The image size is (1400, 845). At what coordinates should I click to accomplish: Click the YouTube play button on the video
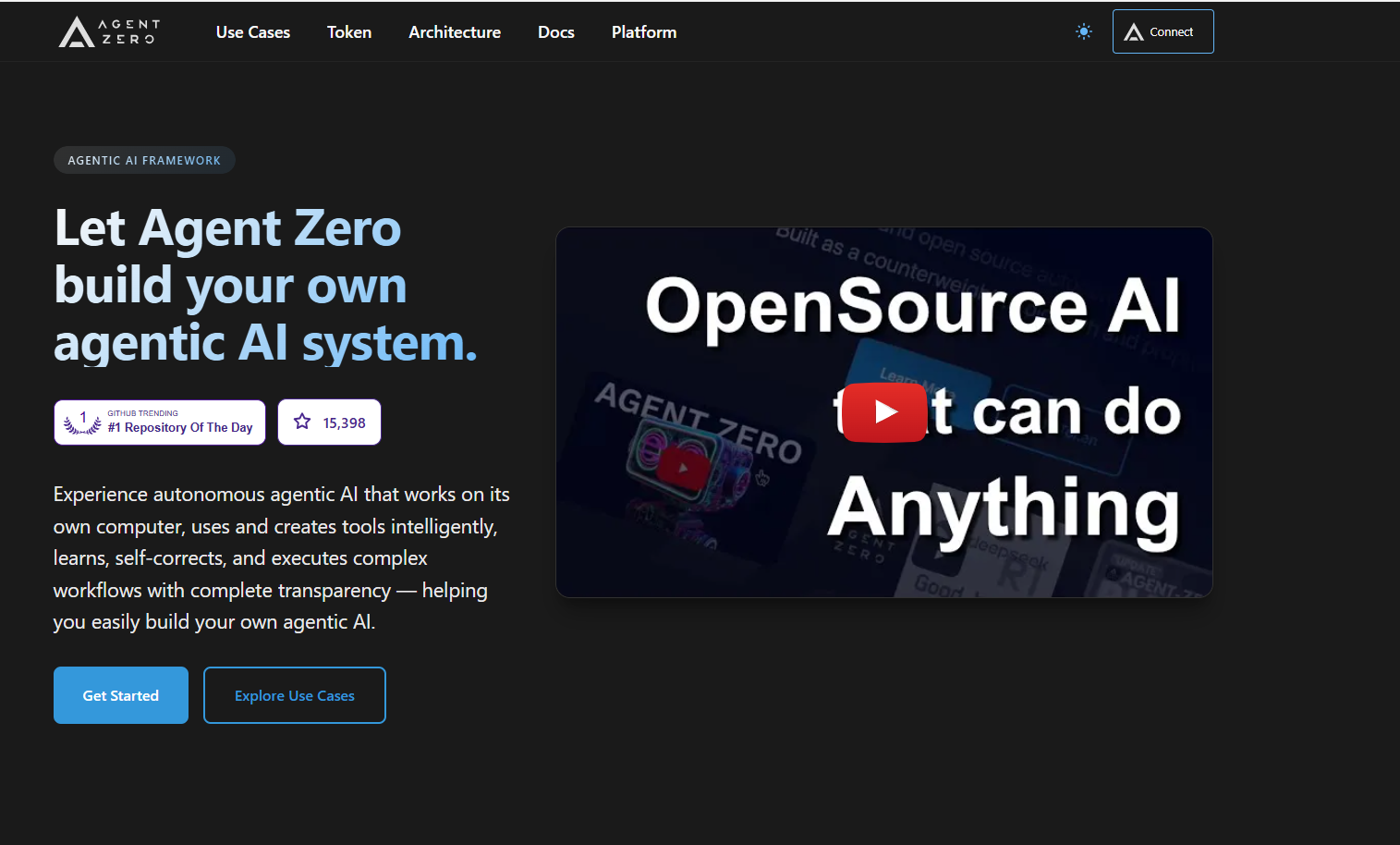tap(883, 412)
